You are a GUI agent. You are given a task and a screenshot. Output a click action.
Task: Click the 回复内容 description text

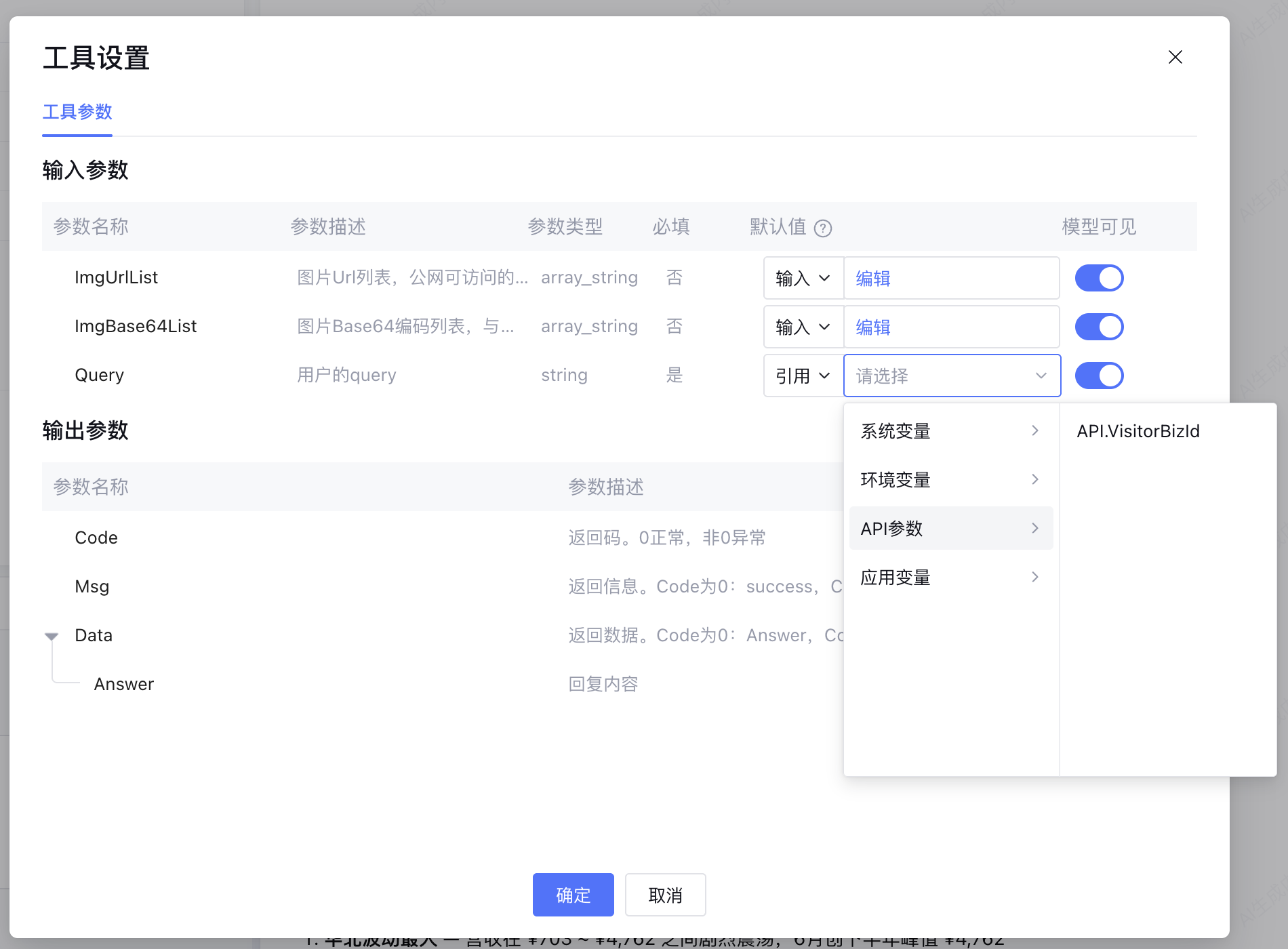[603, 684]
